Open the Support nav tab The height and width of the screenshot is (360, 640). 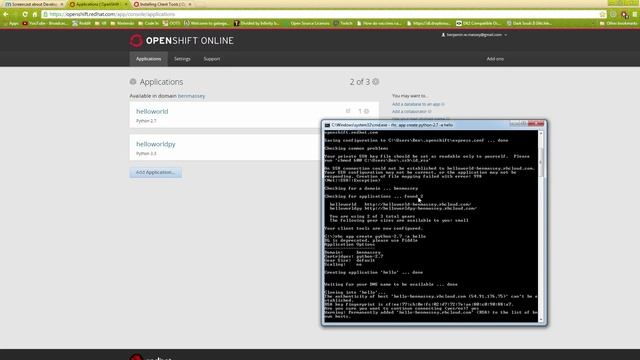[212, 59]
